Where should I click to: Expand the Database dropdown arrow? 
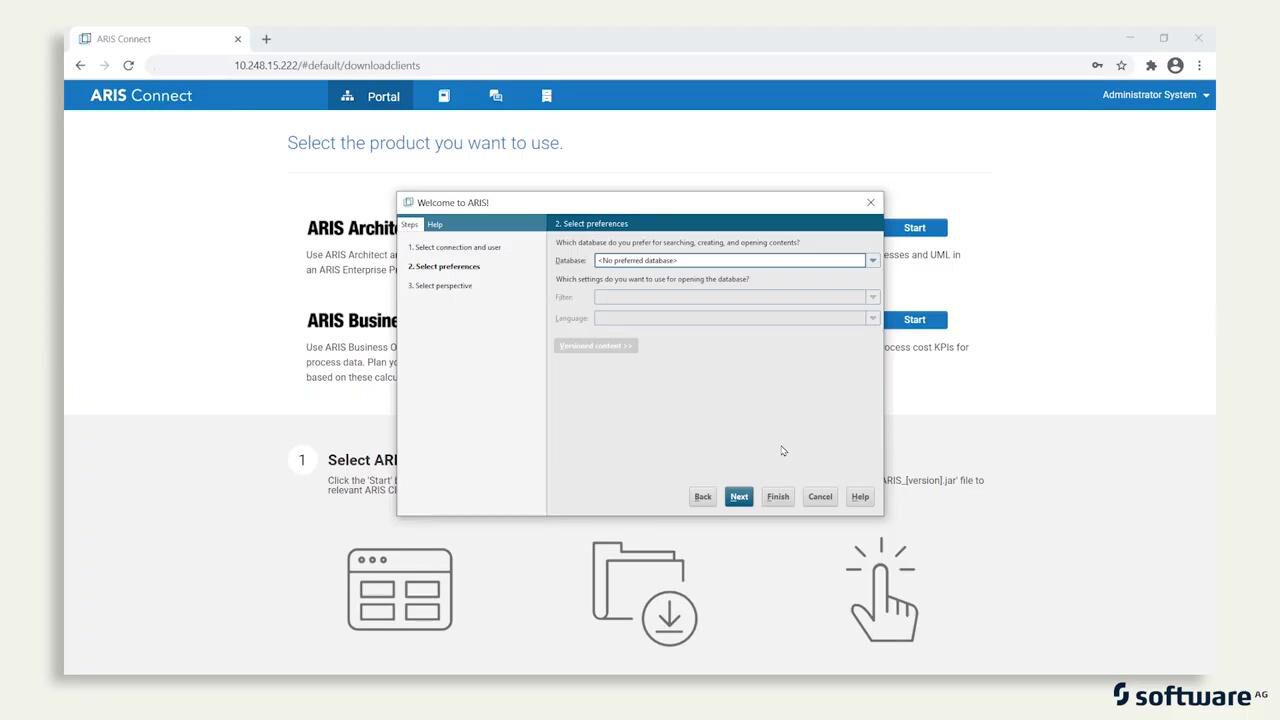[x=872, y=260]
